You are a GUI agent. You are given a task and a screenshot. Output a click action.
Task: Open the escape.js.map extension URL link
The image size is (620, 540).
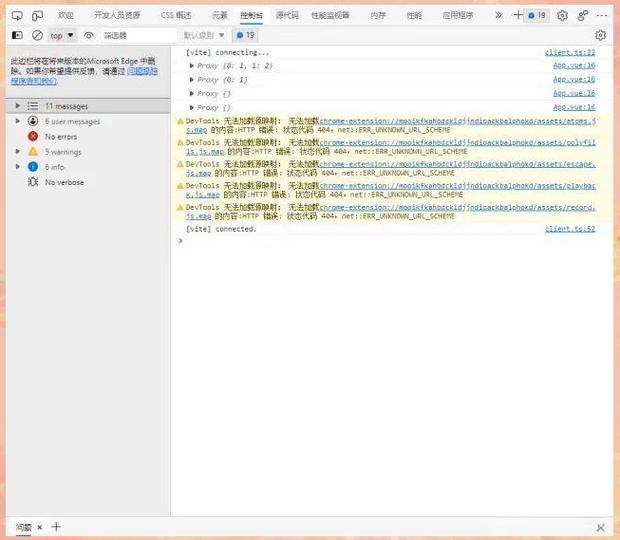[x=457, y=164]
